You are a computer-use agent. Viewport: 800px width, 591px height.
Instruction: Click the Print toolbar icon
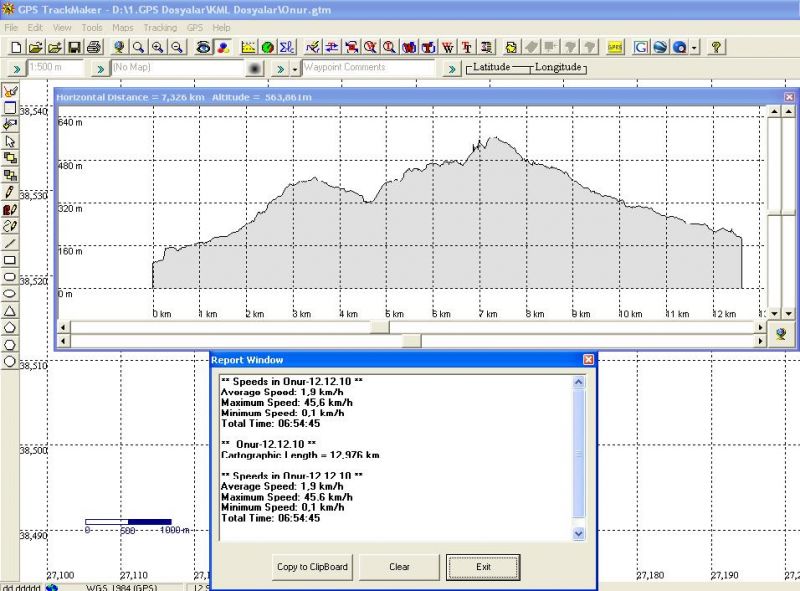tap(93, 47)
